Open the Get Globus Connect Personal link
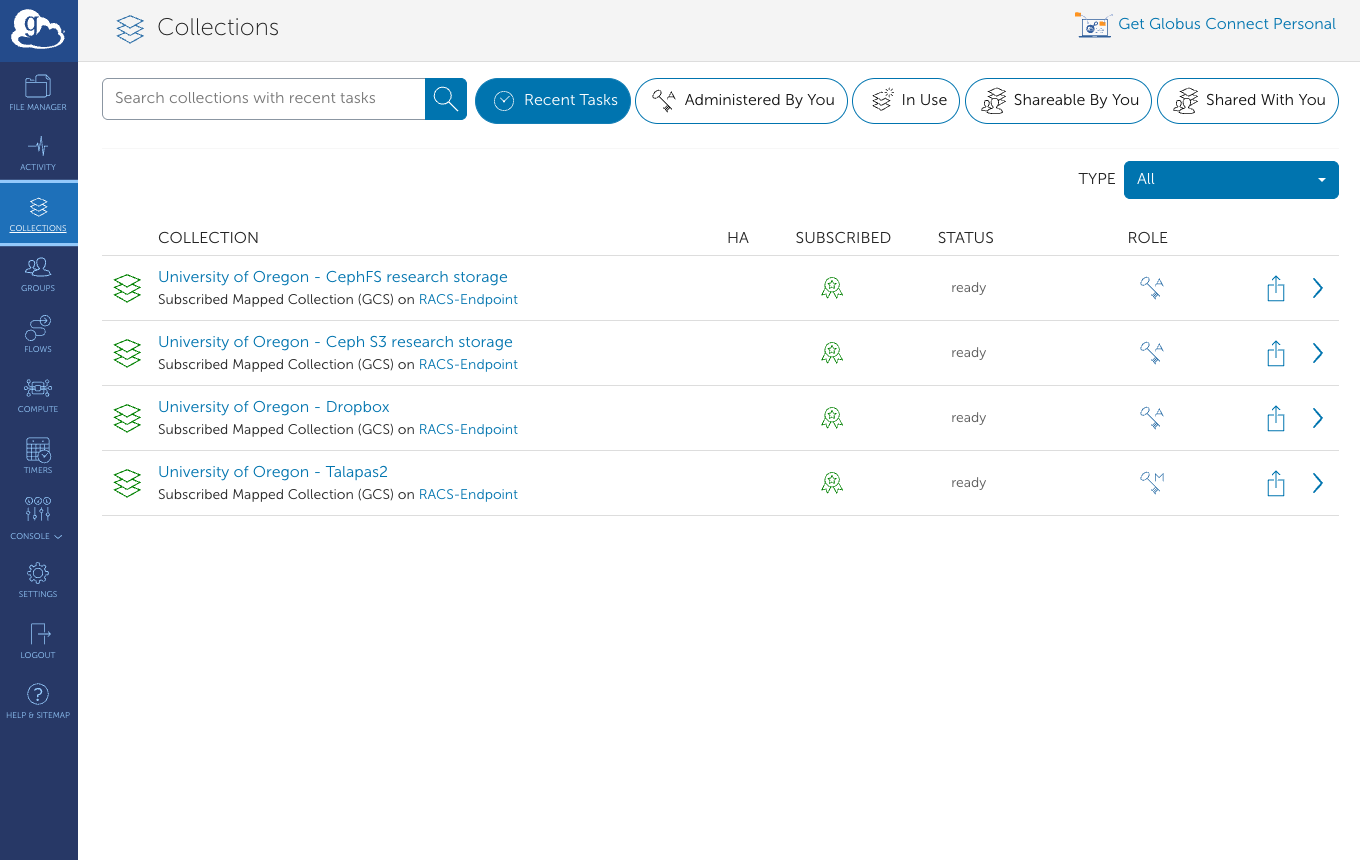The width and height of the screenshot is (1360, 860). [1226, 24]
